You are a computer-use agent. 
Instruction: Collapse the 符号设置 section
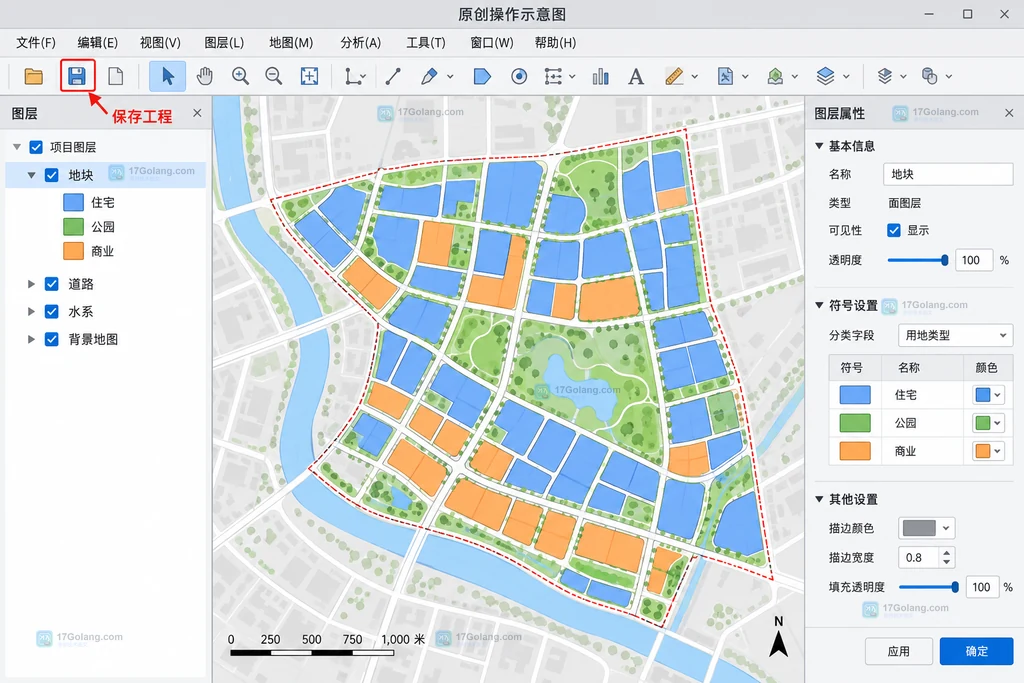[819, 305]
